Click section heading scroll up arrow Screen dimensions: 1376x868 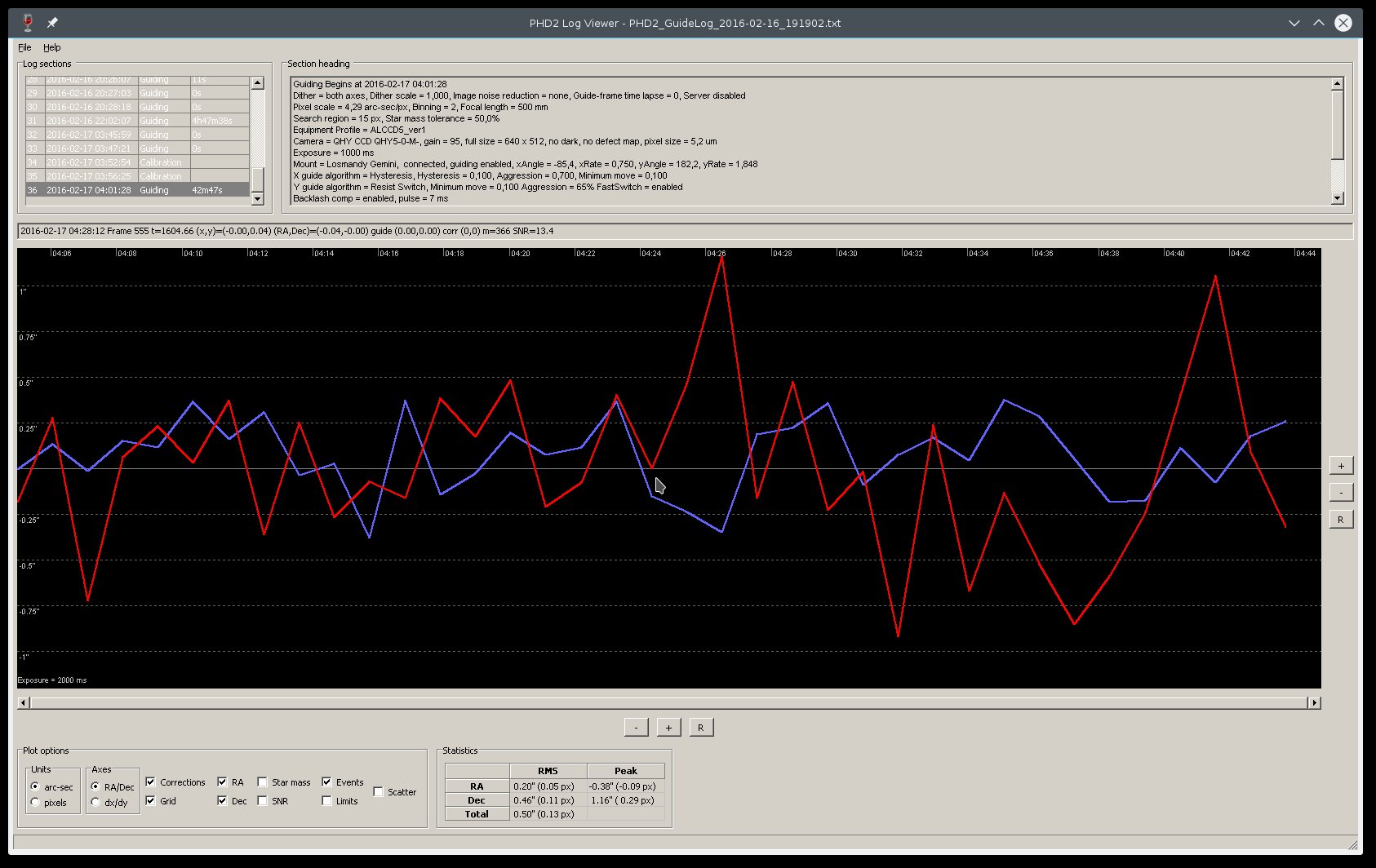[x=1337, y=83]
